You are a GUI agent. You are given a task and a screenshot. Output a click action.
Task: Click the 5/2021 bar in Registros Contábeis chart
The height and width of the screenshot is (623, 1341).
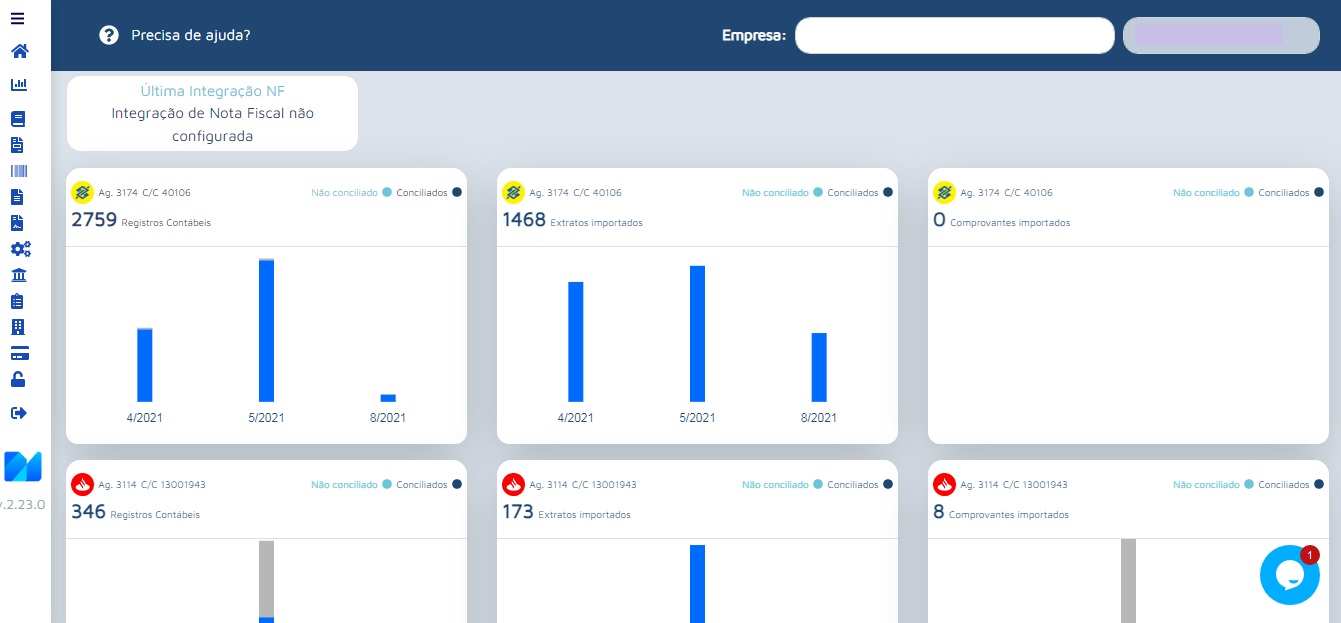click(x=266, y=330)
